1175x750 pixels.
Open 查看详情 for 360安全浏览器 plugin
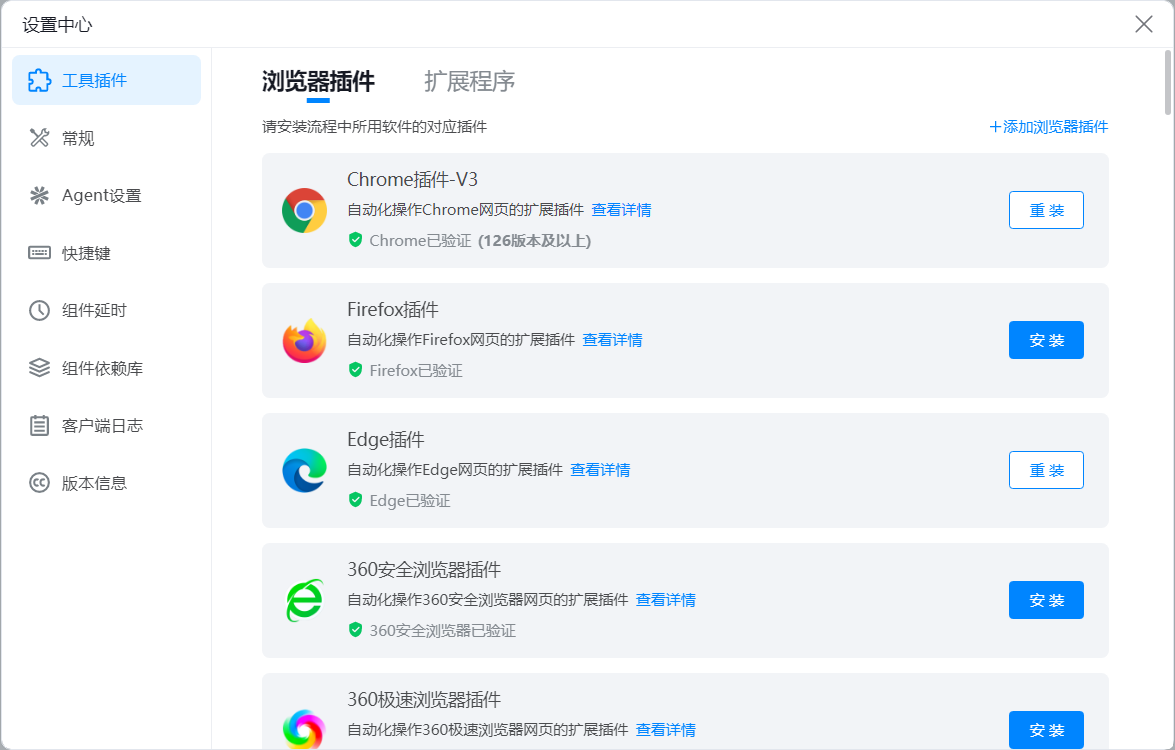pyautogui.click(x=665, y=600)
